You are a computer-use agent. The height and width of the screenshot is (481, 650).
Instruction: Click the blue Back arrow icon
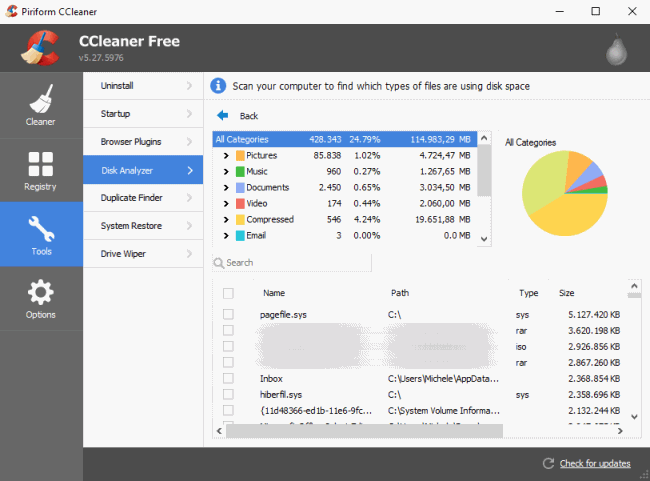[223, 115]
